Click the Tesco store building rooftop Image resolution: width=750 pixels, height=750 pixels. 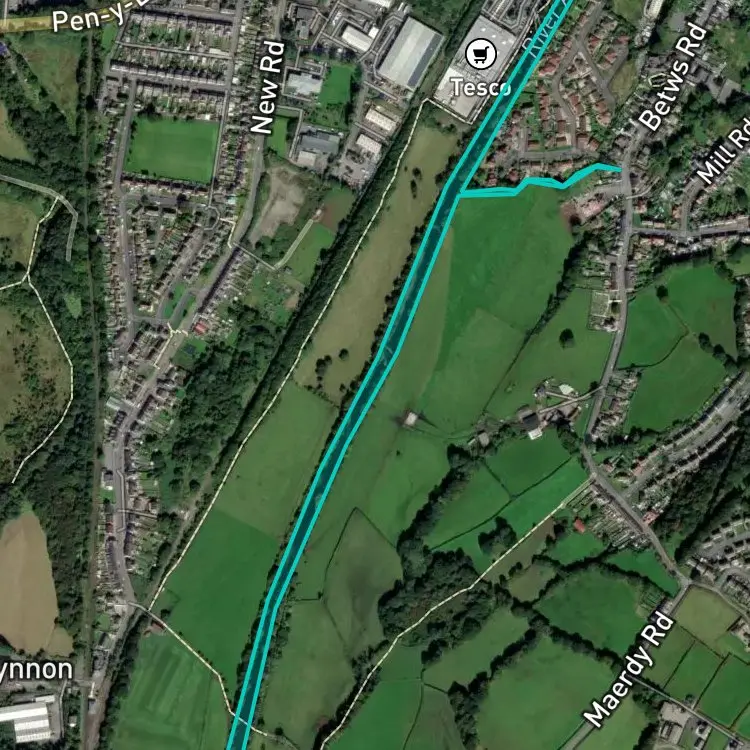(474, 67)
